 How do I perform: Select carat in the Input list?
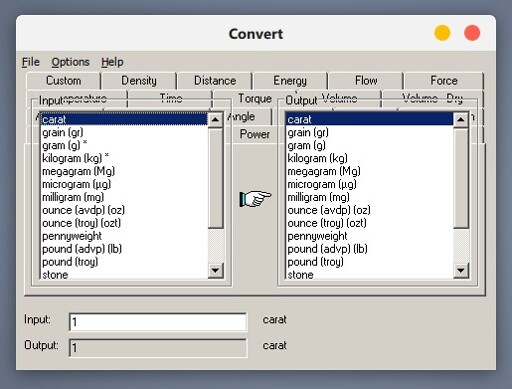[x=124, y=119]
